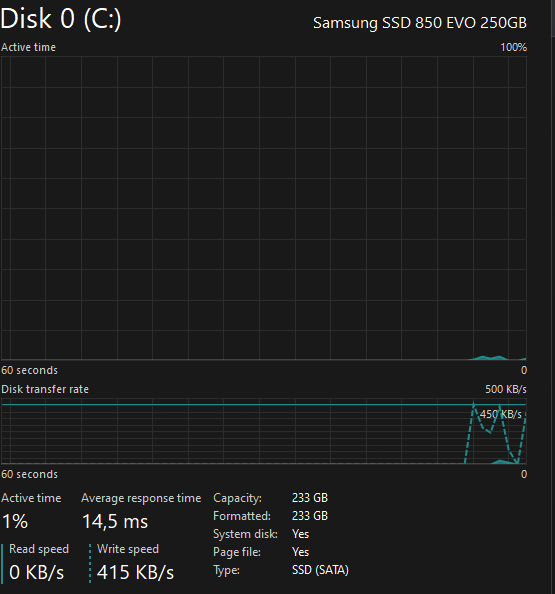The height and width of the screenshot is (594, 555).
Task: Select the 415 KB/s write speed value
Action: 135,572
